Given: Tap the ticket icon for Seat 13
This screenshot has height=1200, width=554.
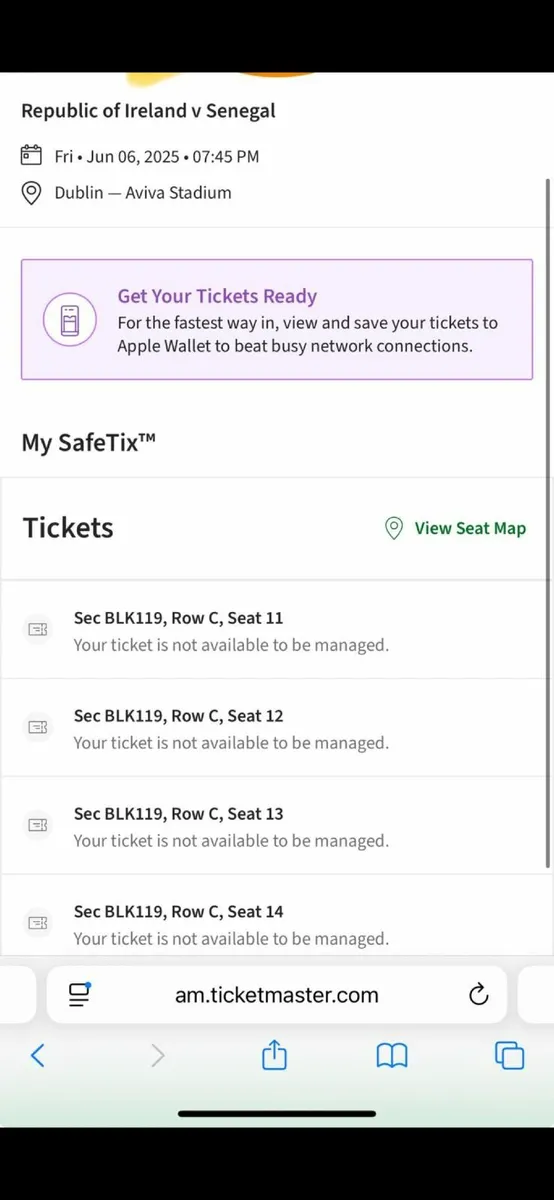Looking at the screenshot, I should click(37, 825).
